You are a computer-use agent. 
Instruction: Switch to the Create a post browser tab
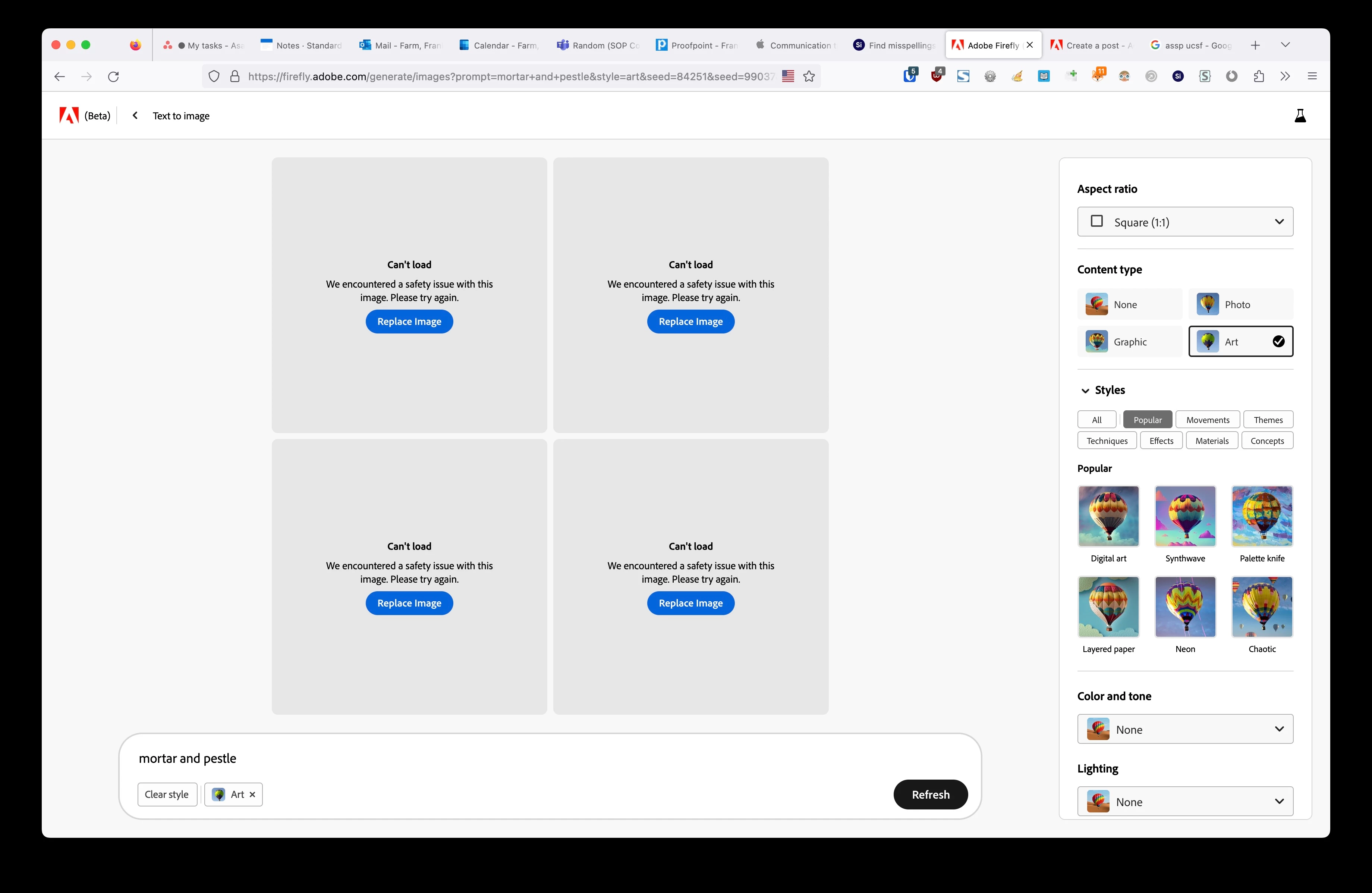coord(1092,45)
